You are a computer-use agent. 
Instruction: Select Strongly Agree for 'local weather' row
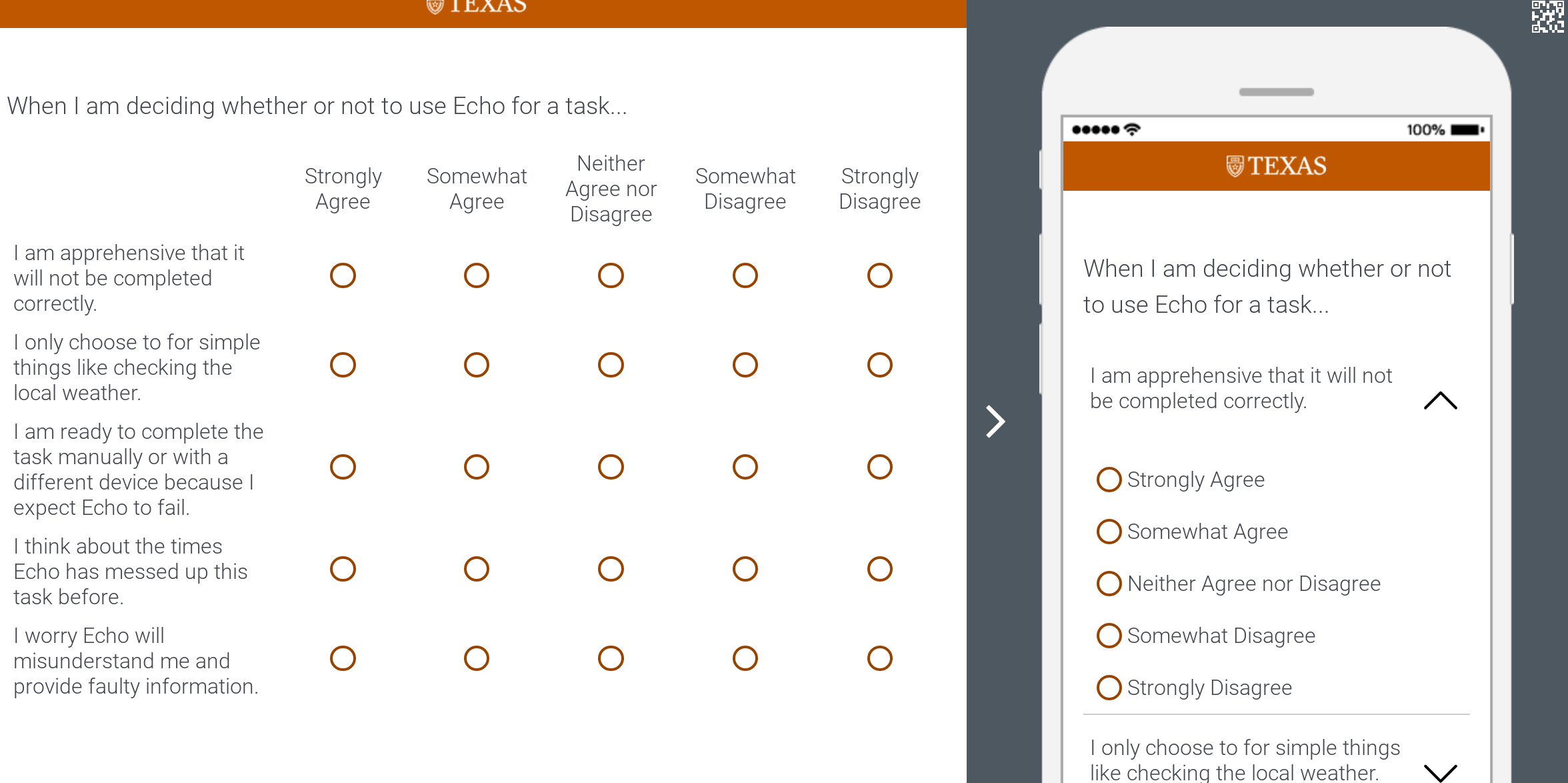[343, 365]
